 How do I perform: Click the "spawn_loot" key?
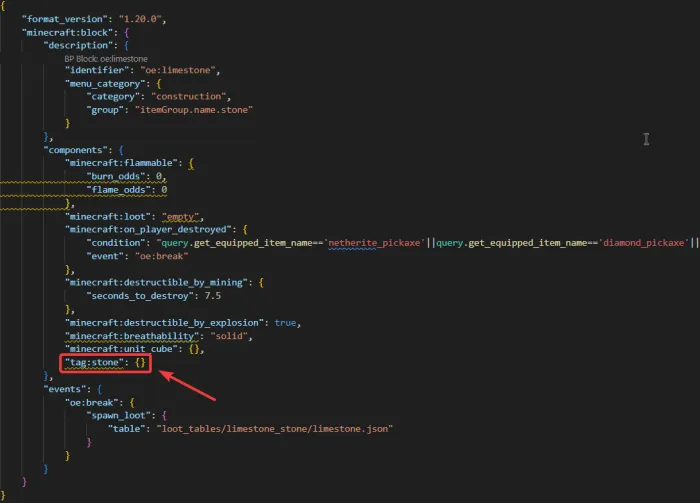[118, 416]
